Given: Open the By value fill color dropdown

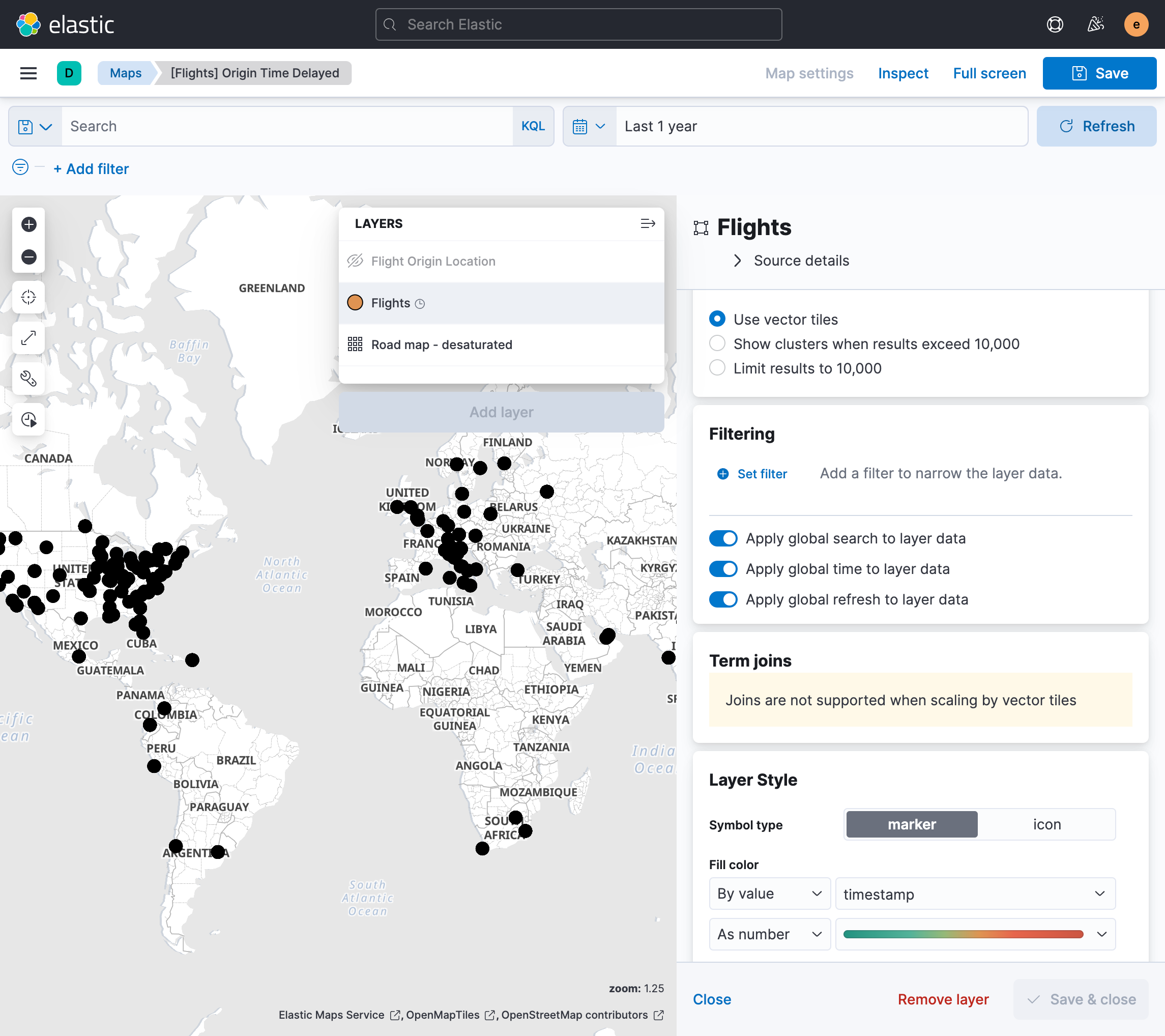Looking at the screenshot, I should tap(769, 894).
